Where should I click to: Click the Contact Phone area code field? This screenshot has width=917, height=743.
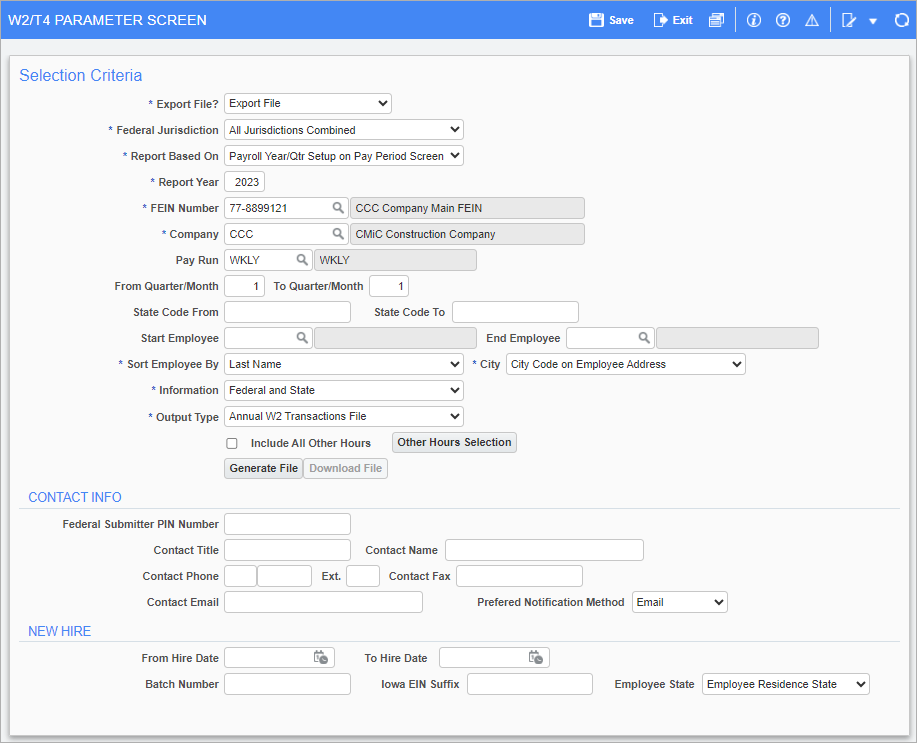tap(240, 576)
